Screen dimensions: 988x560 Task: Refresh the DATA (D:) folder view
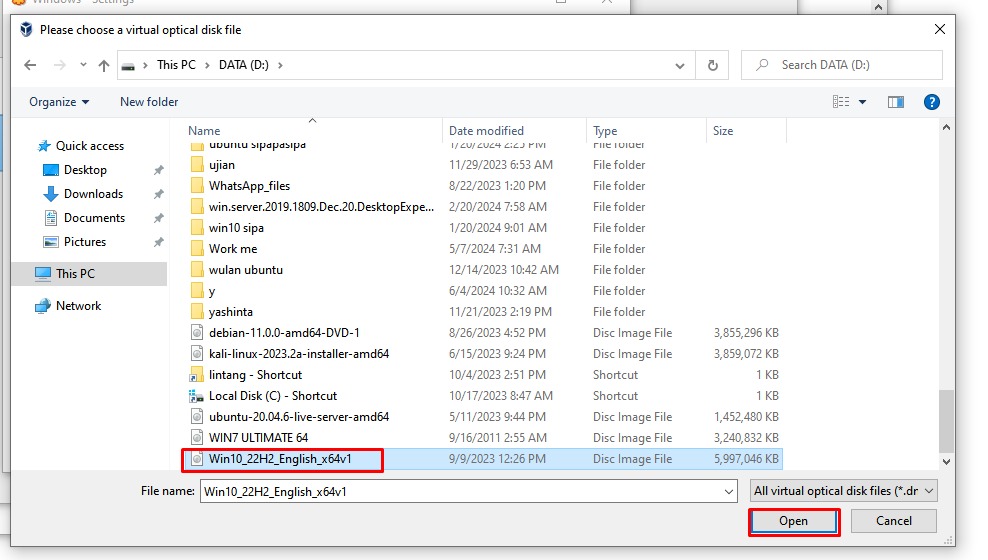pyautogui.click(x=713, y=66)
